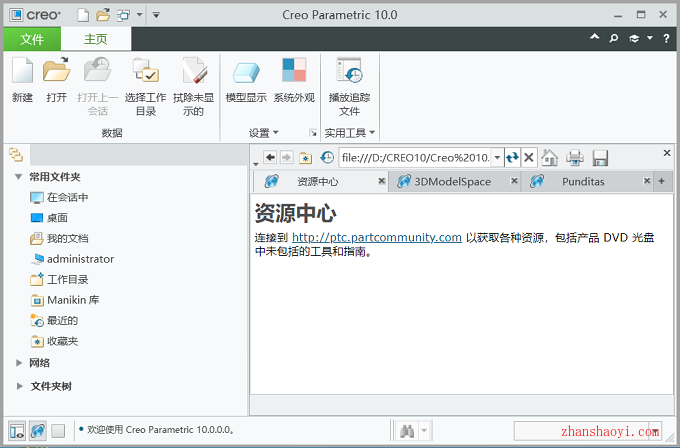The height and width of the screenshot is (448, 680).
Task: Expand the 网络 section
Action: tap(19, 363)
